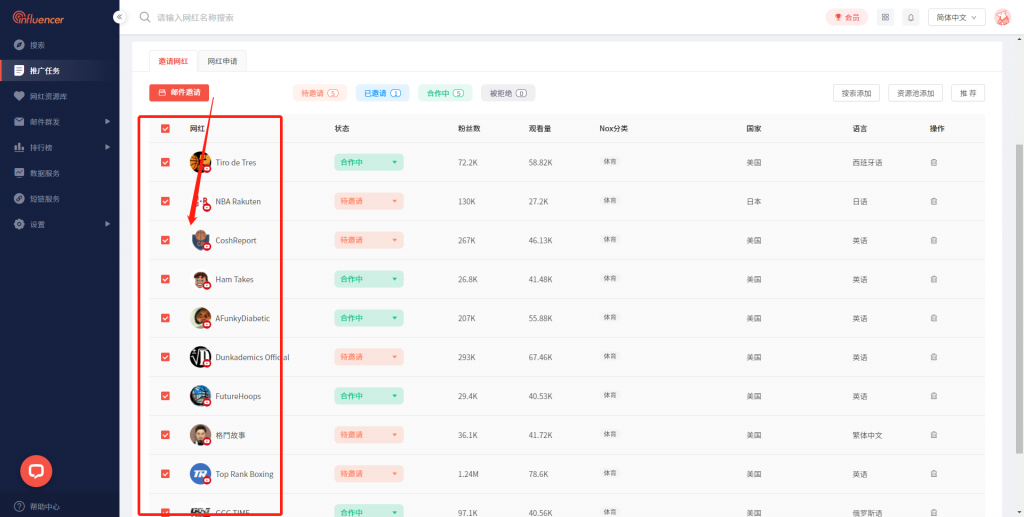The height and width of the screenshot is (517, 1024).
Task: Uncheck the select-all checkbox in header
Action: (x=166, y=129)
